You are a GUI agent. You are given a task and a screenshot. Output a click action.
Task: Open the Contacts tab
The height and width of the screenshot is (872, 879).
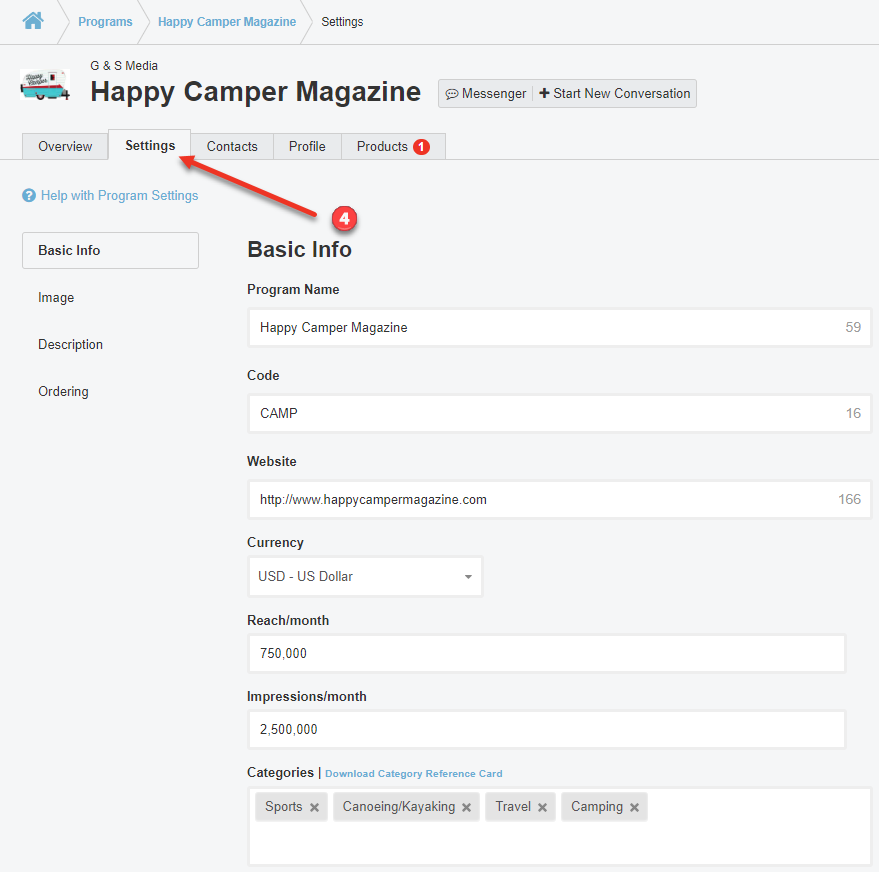coord(232,146)
